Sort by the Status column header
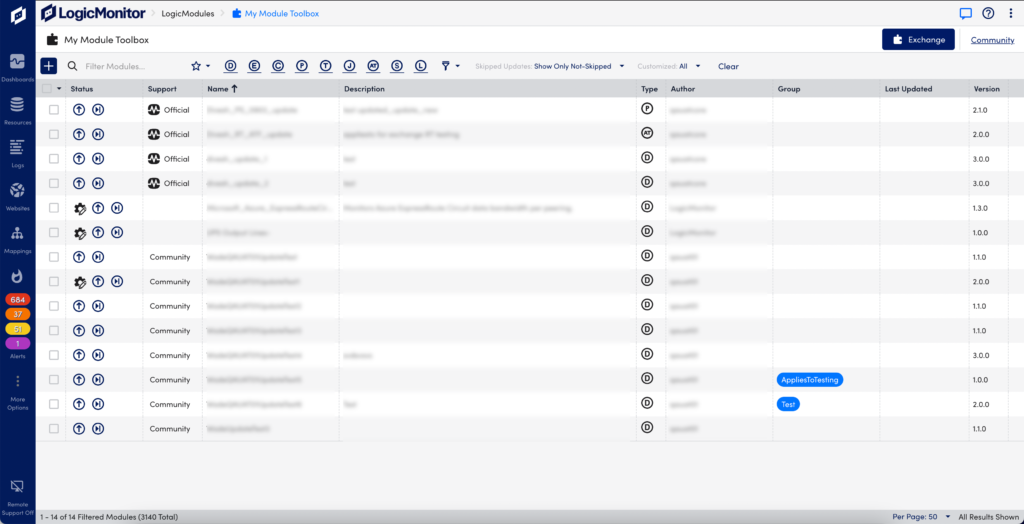The image size is (1024, 524). pos(82,89)
